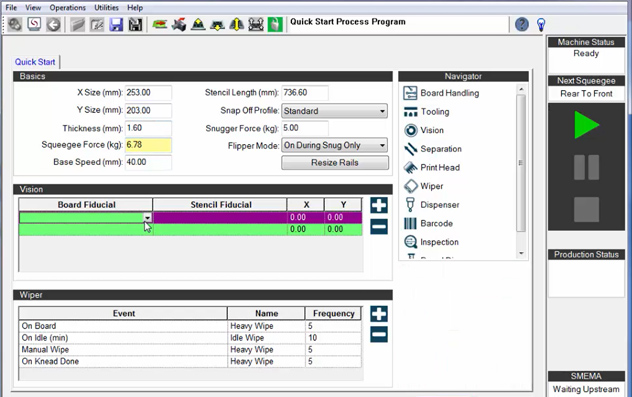
Task: Click the Base Speed input field
Action: tap(148, 162)
